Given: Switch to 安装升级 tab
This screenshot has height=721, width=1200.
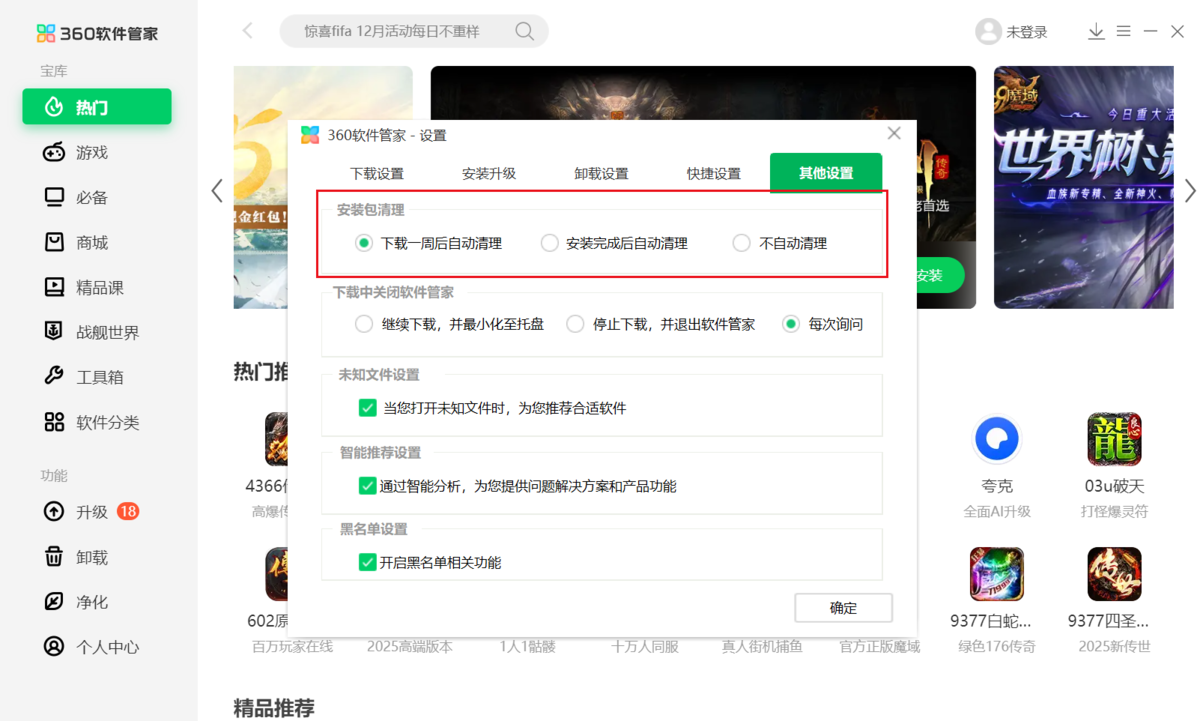Looking at the screenshot, I should pos(489,173).
